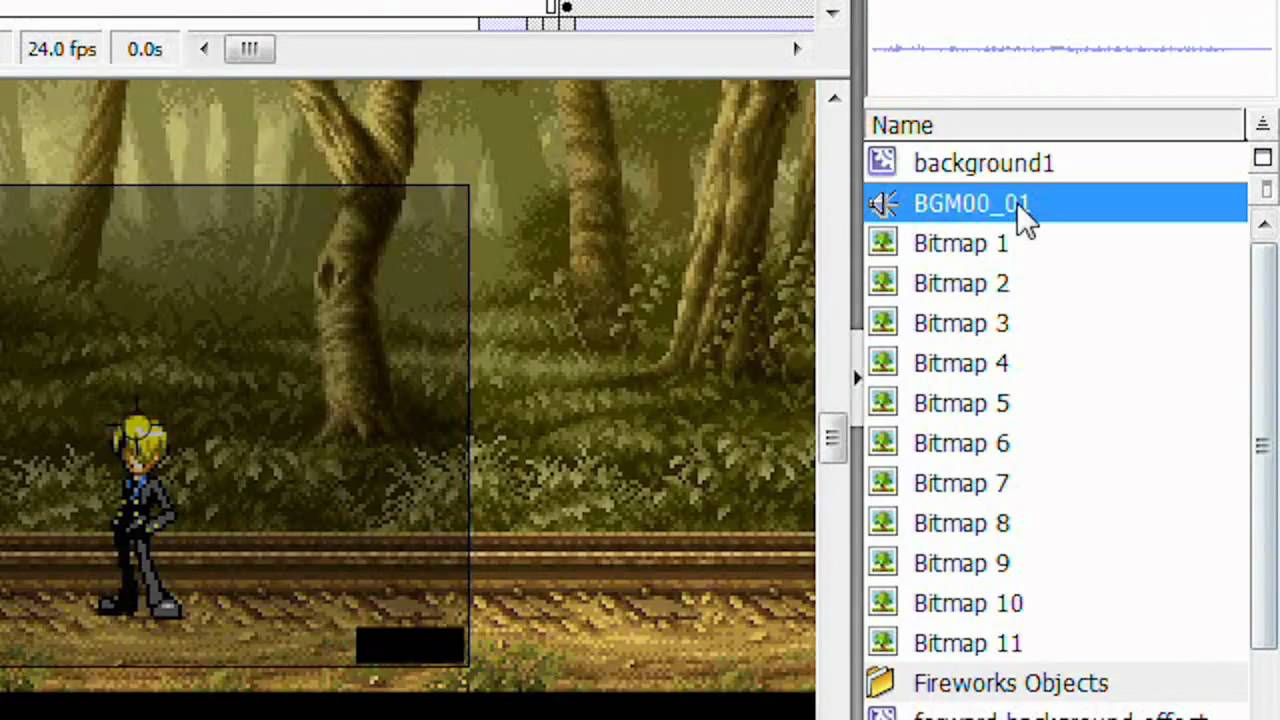
Task: Select the 'Bitmap 8' library item
Action: [x=1056, y=523]
